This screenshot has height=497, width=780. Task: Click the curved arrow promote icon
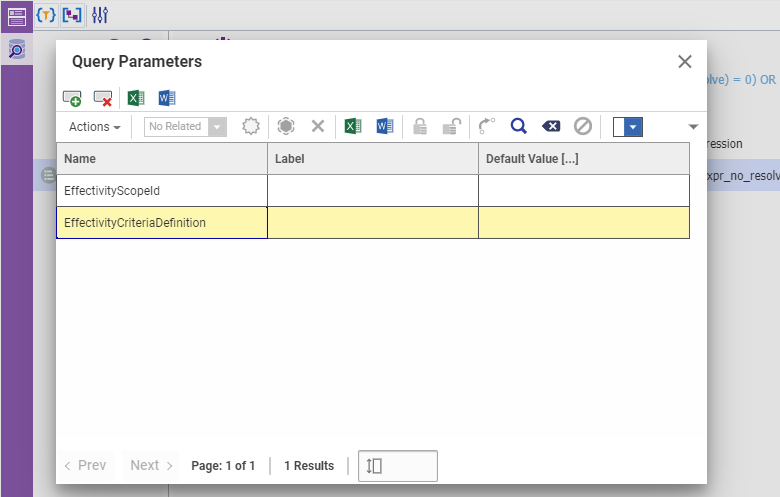(x=487, y=126)
